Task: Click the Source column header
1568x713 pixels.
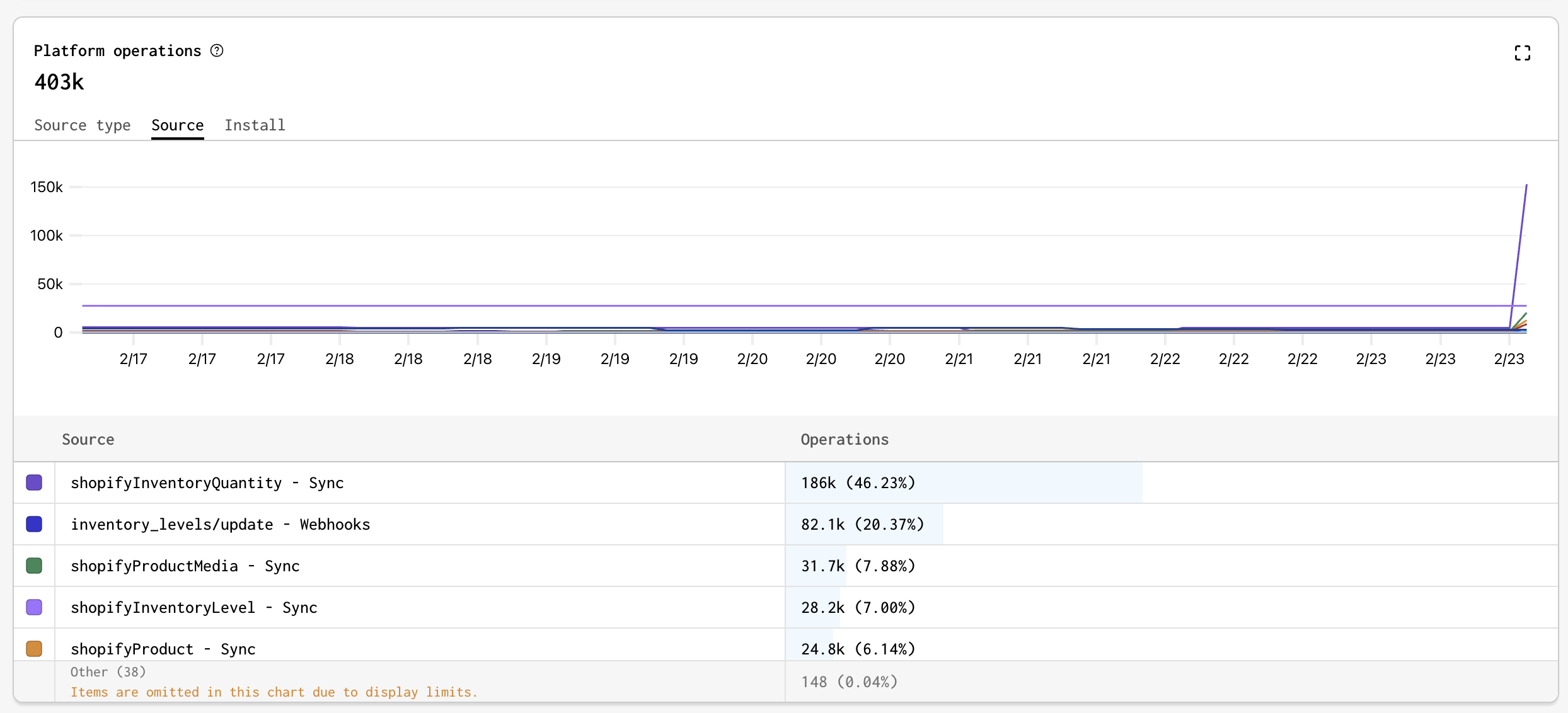Action: 88,440
